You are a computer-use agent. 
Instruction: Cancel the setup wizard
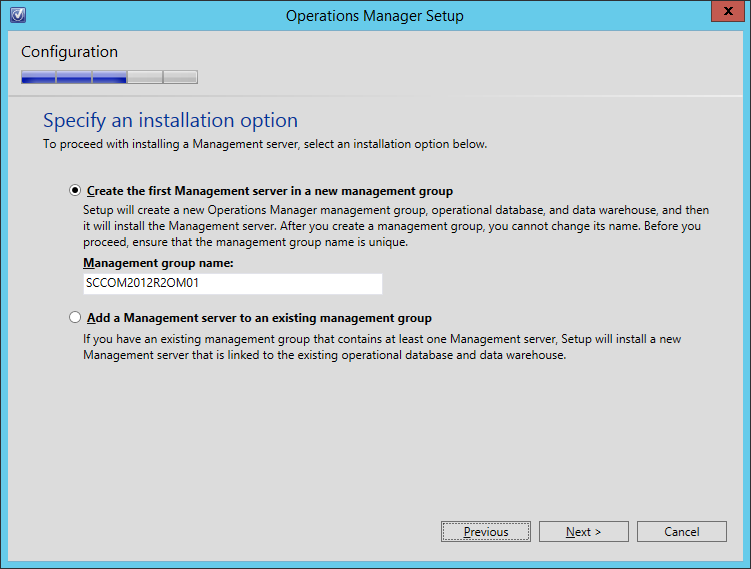coord(681,532)
